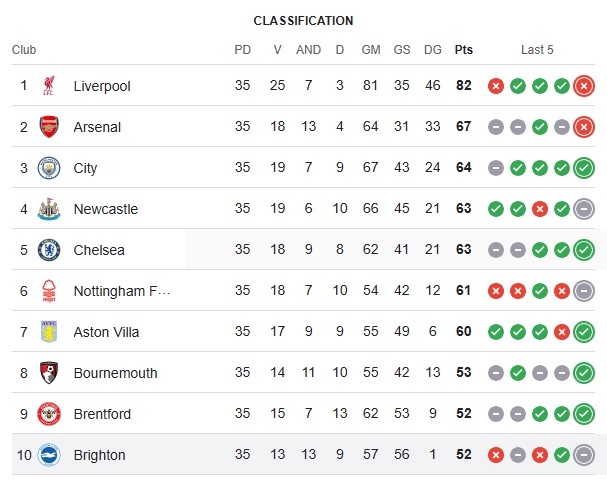The image size is (607, 481).
Task: Click the Bournemouth club crest
Action: [49, 373]
